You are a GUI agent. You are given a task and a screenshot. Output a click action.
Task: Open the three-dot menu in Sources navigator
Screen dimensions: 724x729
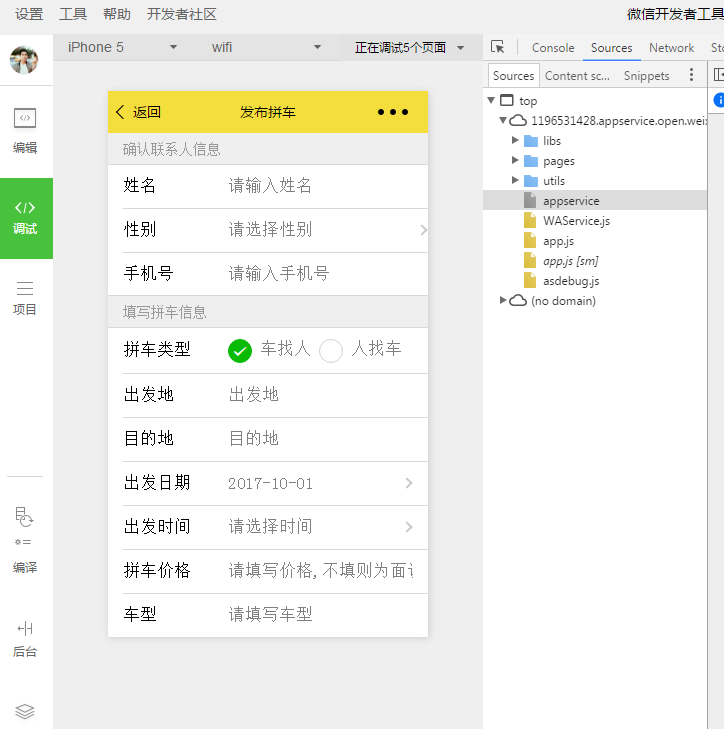pyautogui.click(x=691, y=75)
